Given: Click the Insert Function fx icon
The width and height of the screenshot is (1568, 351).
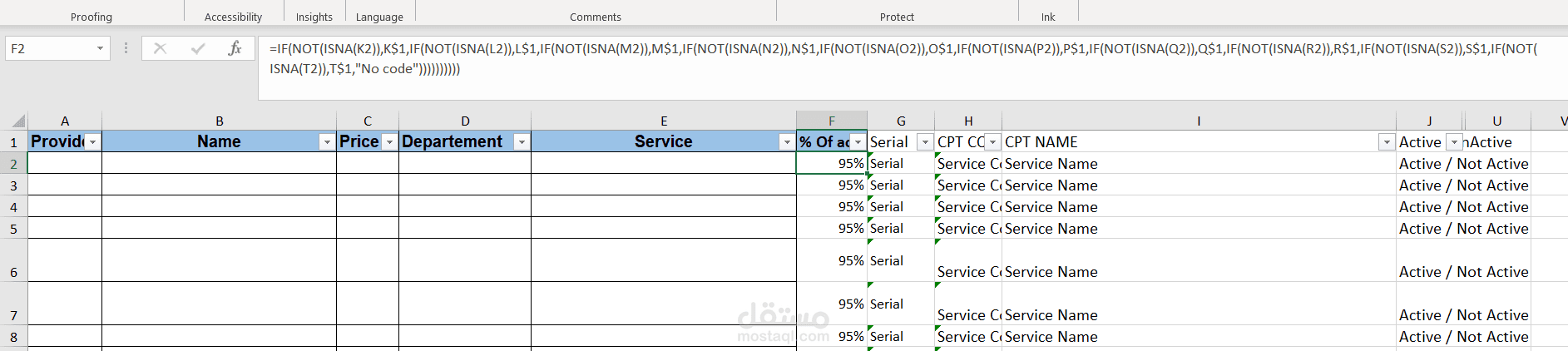Looking at the screenshot, I should 235,48.
